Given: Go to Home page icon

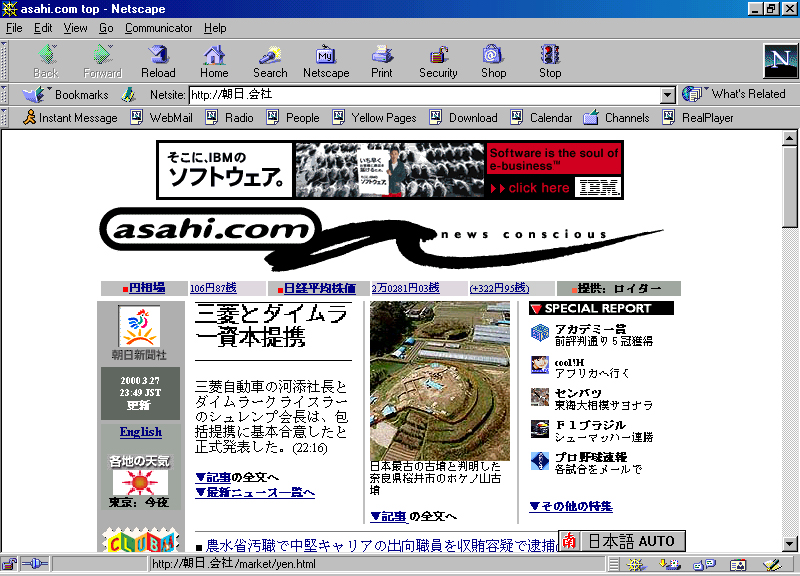Looking at the screenshot, I should point(214,59).
